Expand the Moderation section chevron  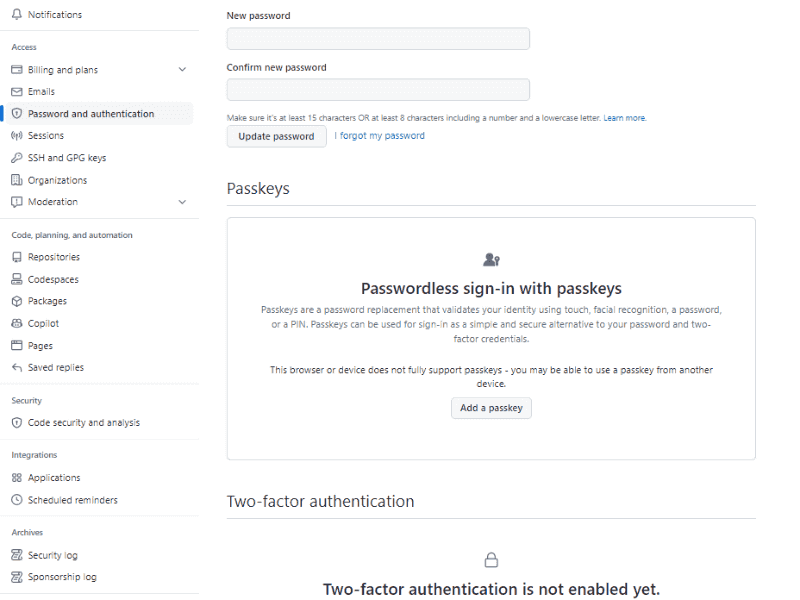tap(182, 202)
